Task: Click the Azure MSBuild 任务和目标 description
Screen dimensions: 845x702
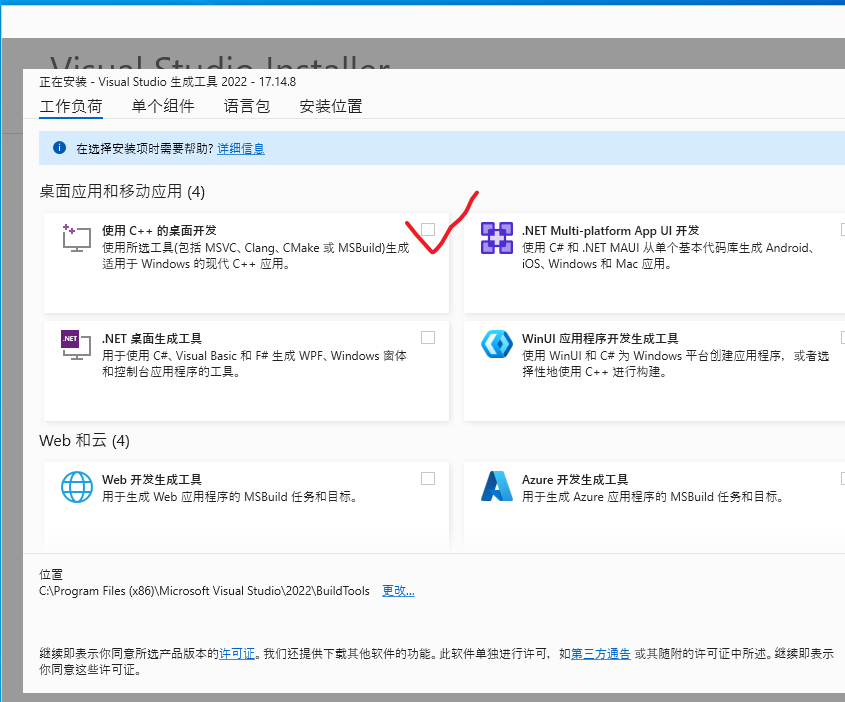Action: click(x=652, y=496)
